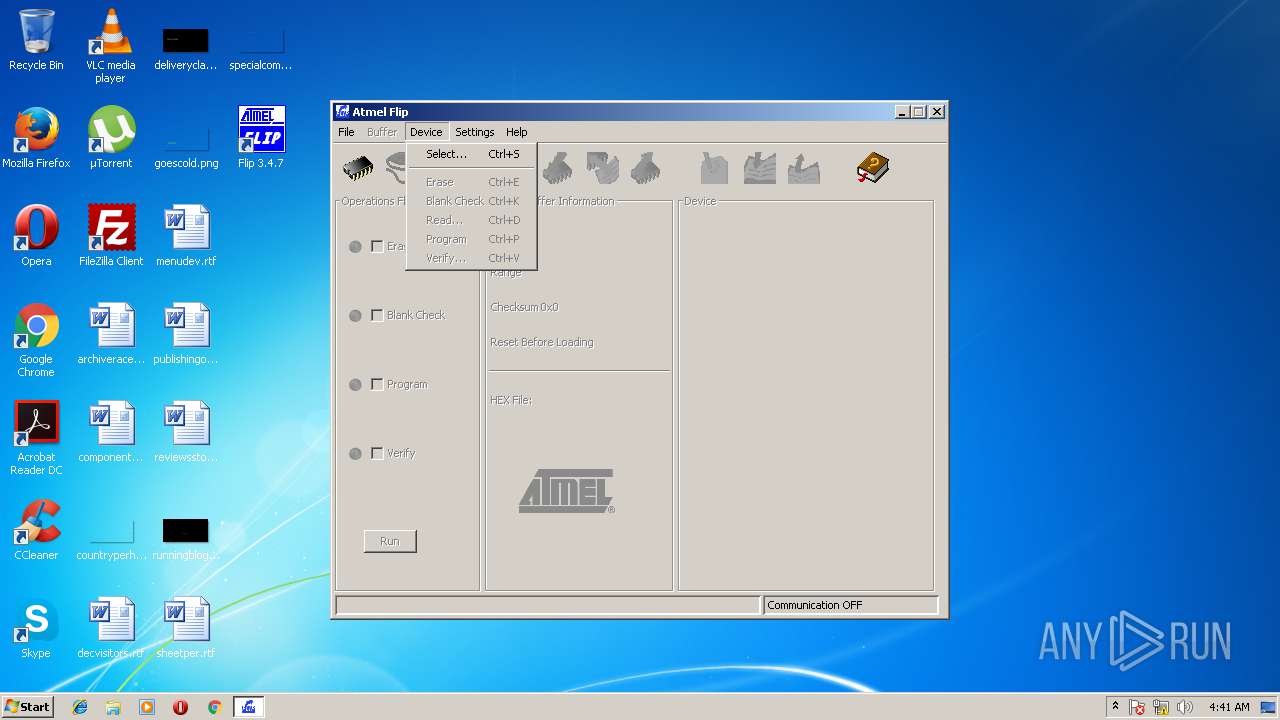The width and height of the screenshot is (1280, 720).
Task: Choose Erase in the Device menu
Action: point(472,182)
